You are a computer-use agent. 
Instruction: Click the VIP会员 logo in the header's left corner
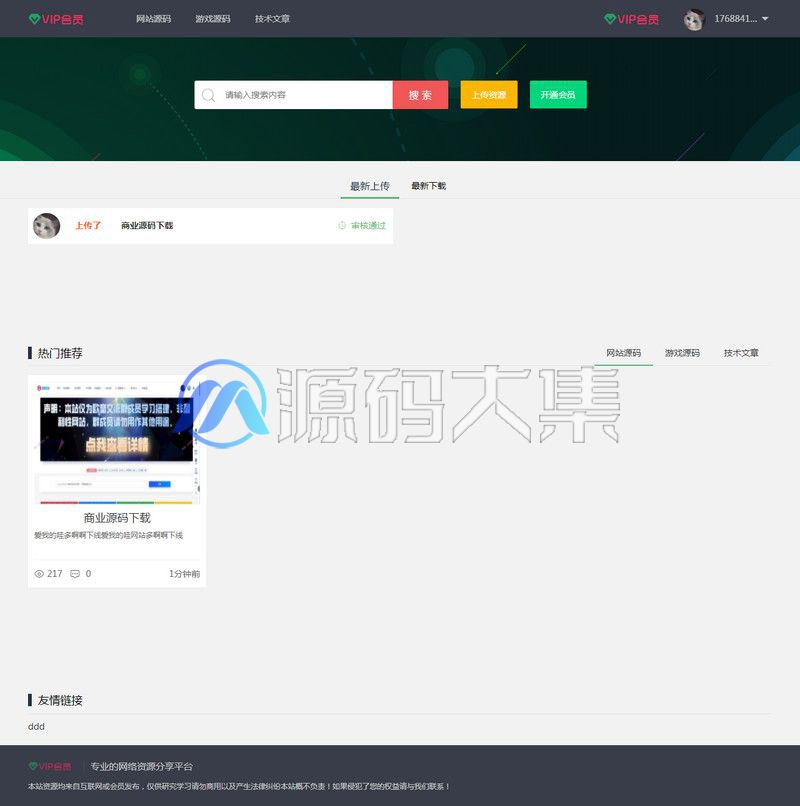56,19
